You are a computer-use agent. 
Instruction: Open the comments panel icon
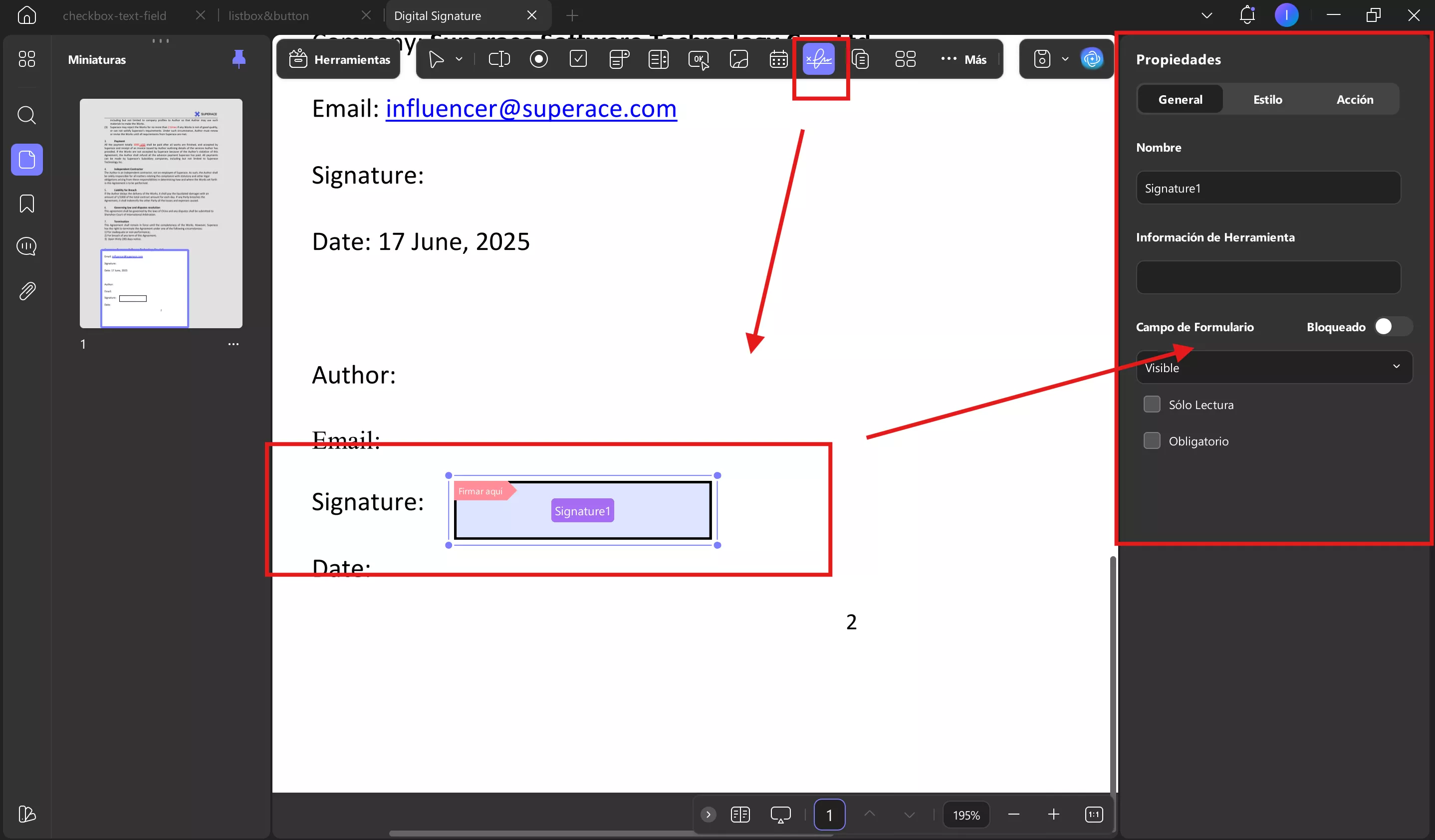27,246
